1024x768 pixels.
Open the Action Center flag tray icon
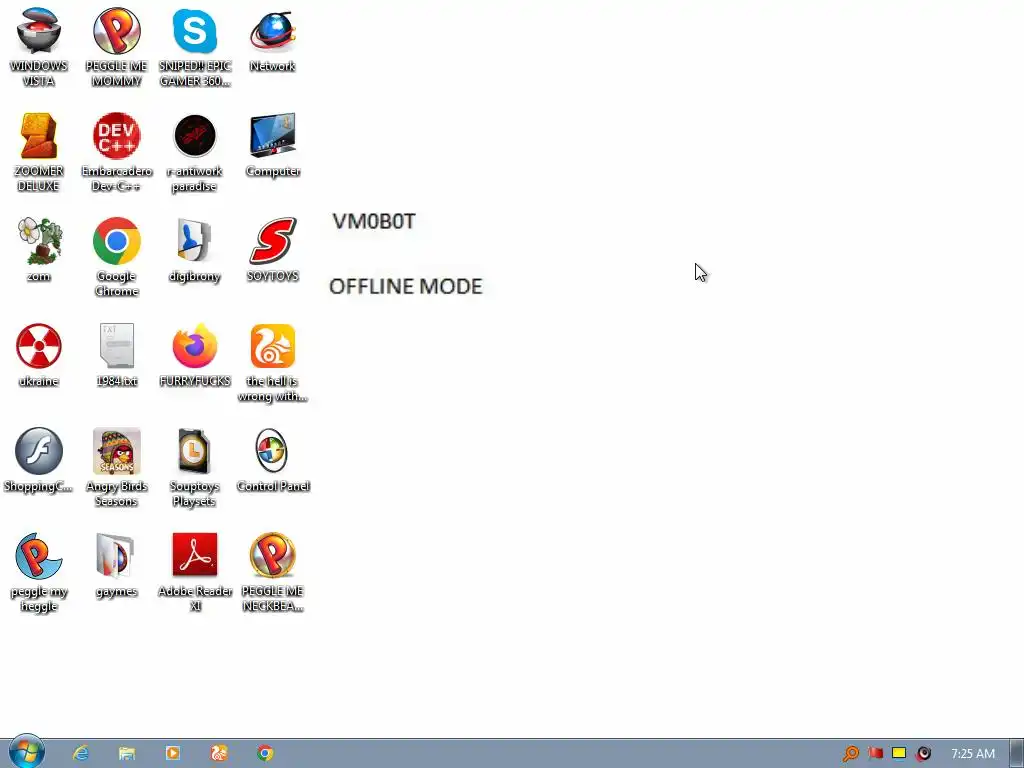pyautogui.click(x=875, y=754)
